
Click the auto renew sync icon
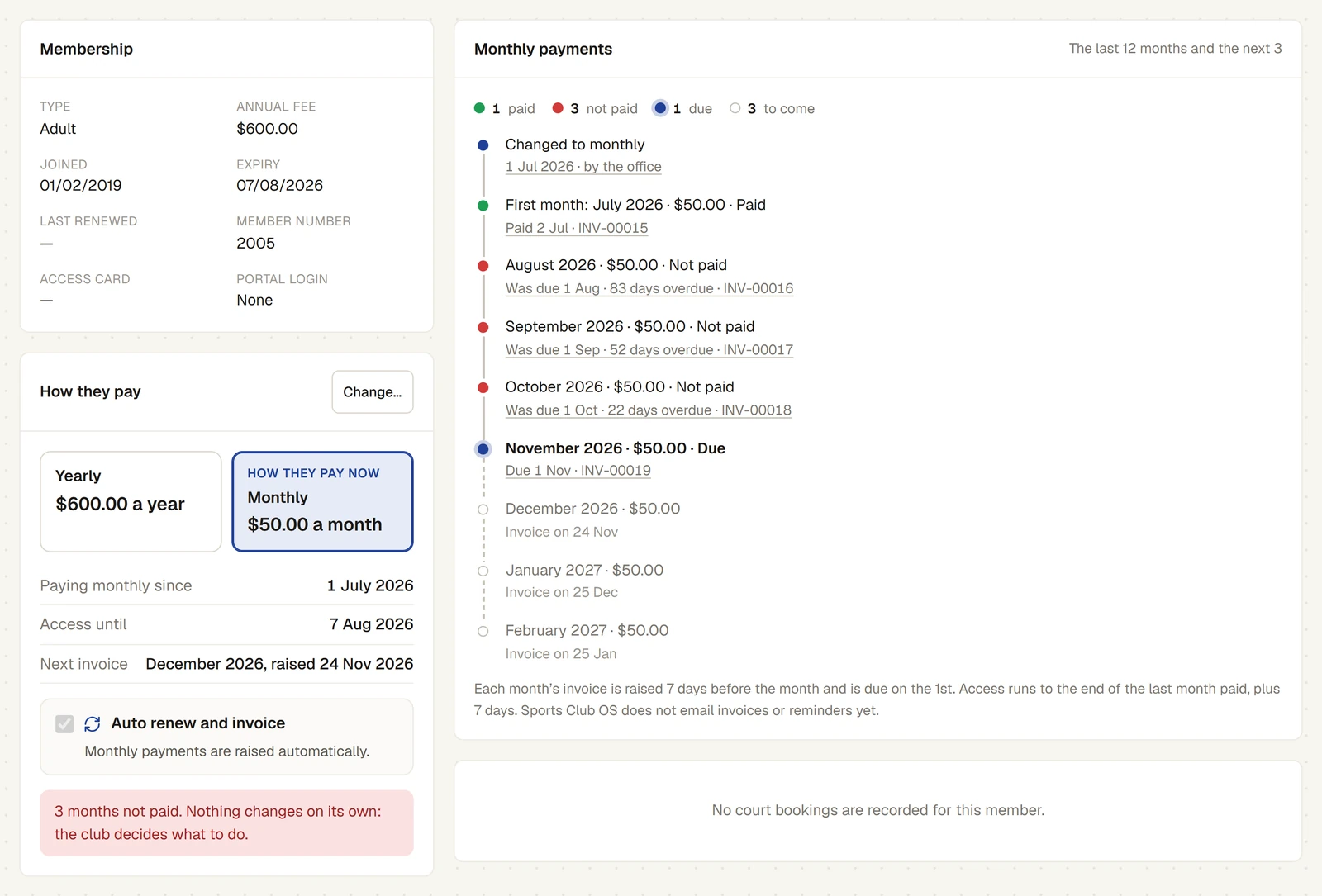(93, 724)
